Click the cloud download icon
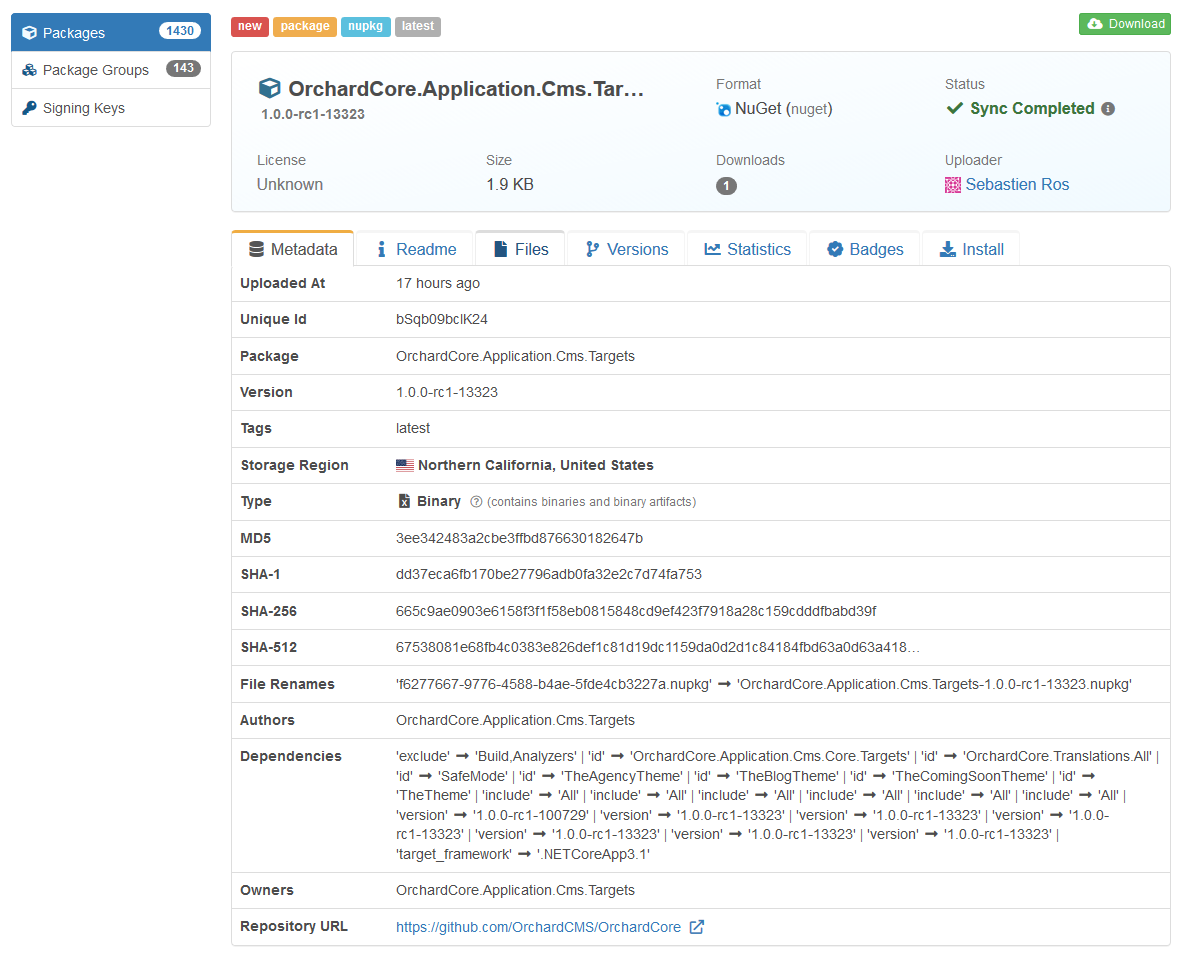 1095,24
